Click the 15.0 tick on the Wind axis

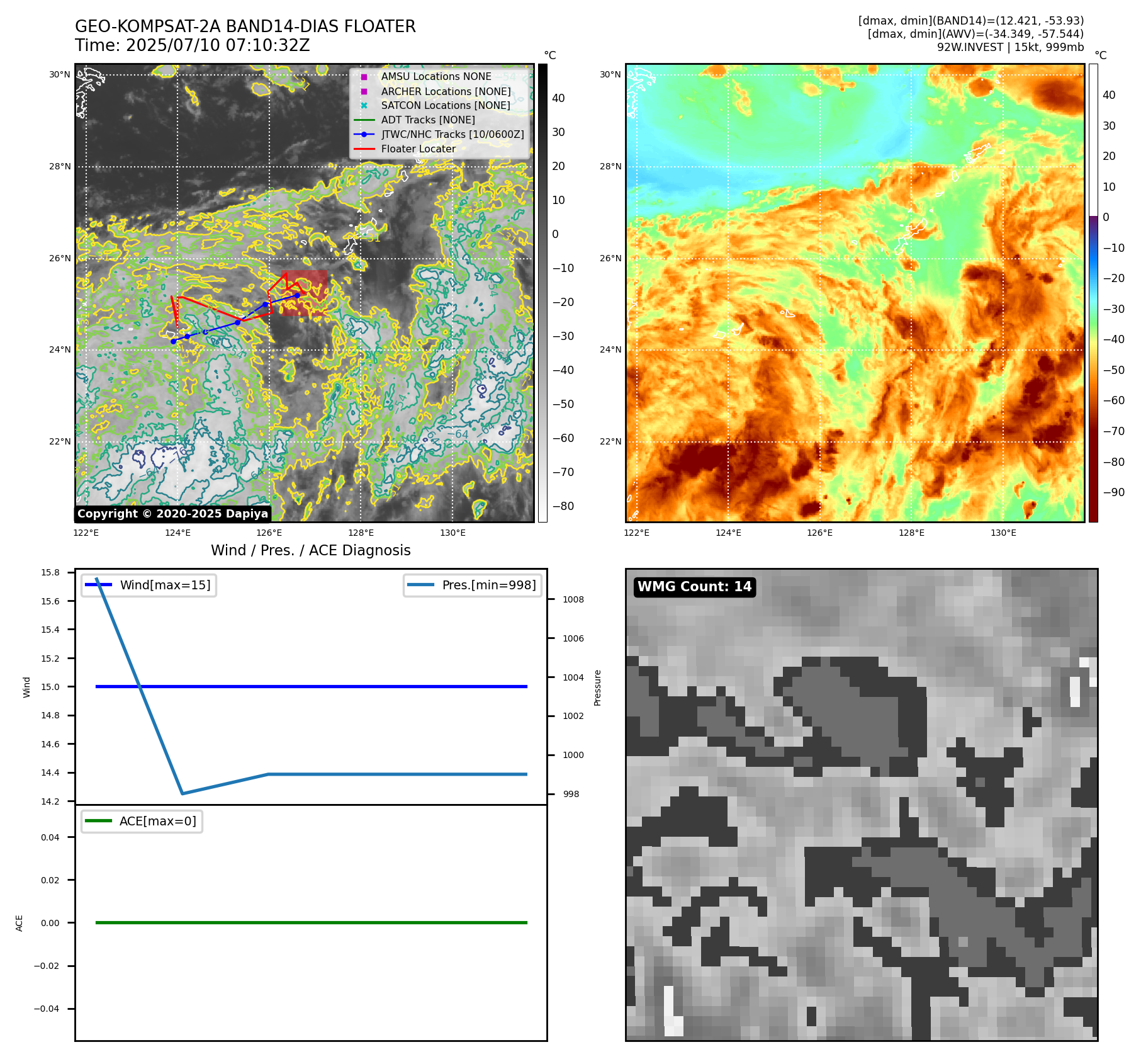coord(50,687)
